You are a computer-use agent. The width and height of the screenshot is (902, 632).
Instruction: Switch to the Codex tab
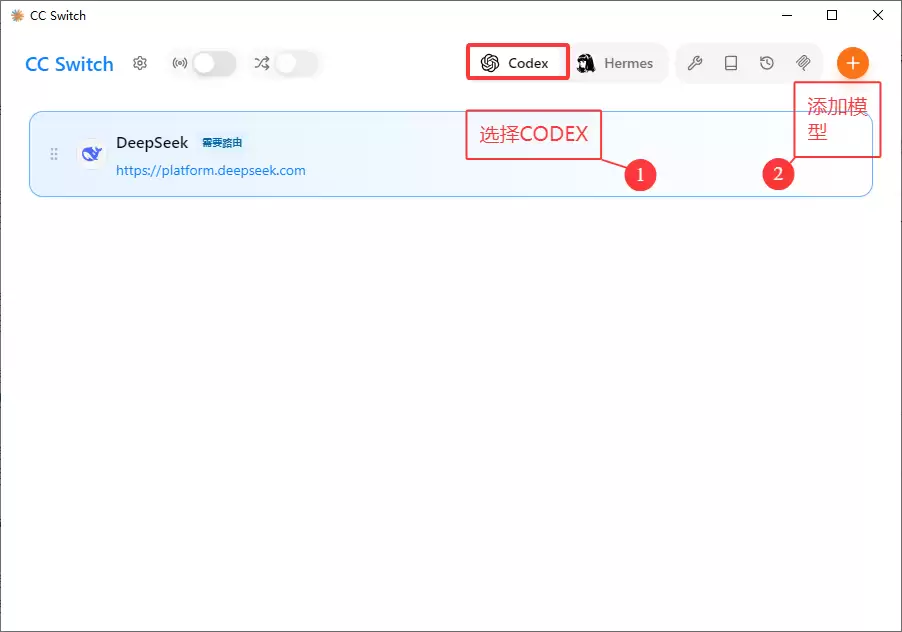pos(517,62)
